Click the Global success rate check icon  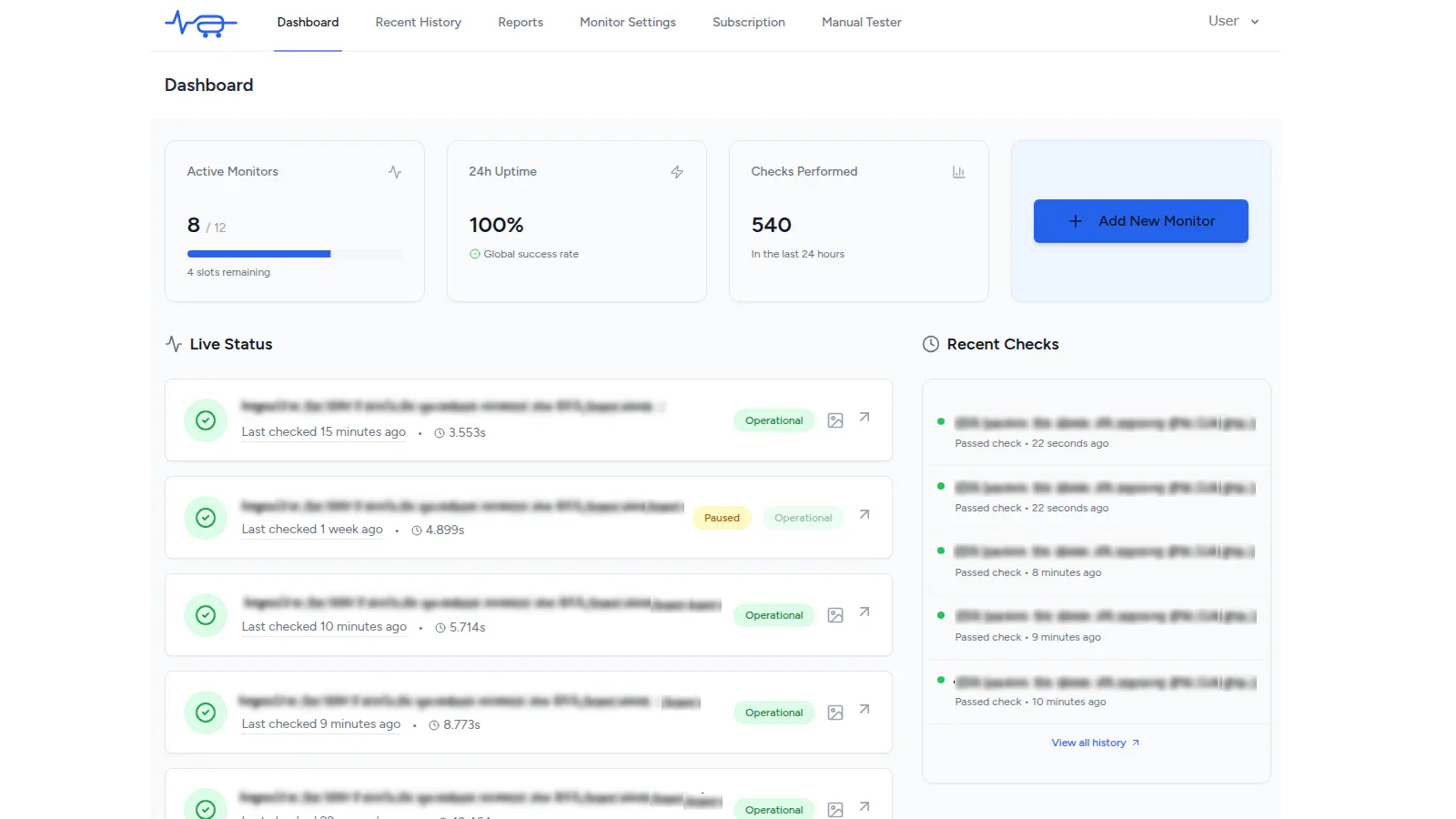pos(475,254)
